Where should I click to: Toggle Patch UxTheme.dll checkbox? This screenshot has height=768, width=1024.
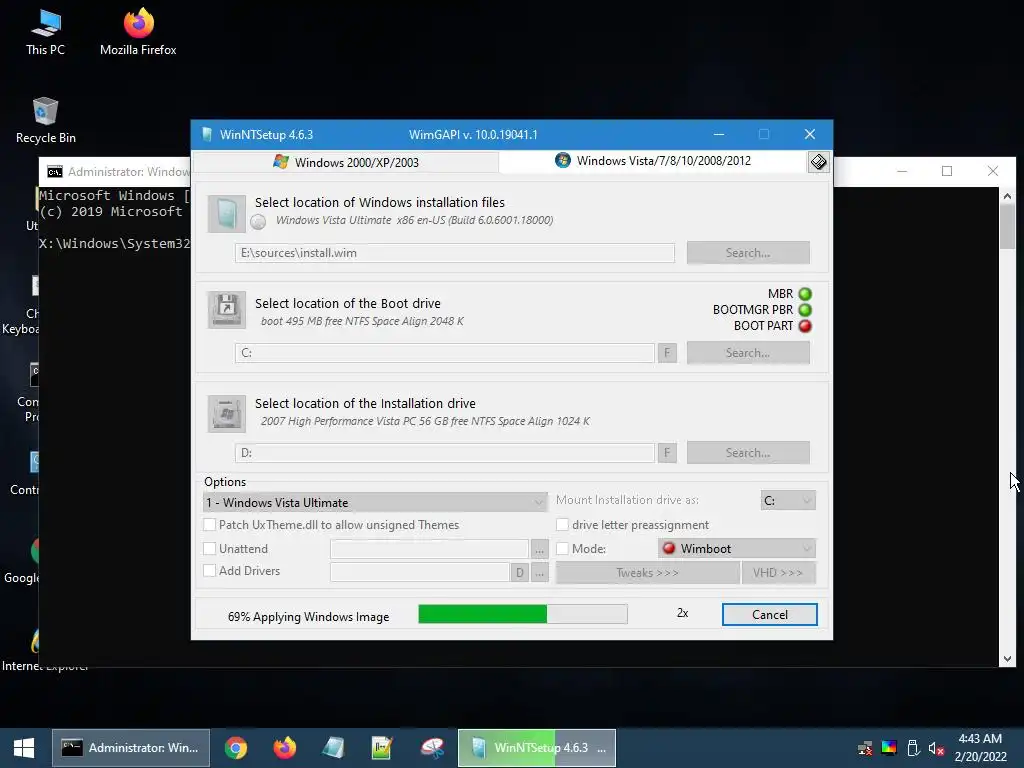210,524
